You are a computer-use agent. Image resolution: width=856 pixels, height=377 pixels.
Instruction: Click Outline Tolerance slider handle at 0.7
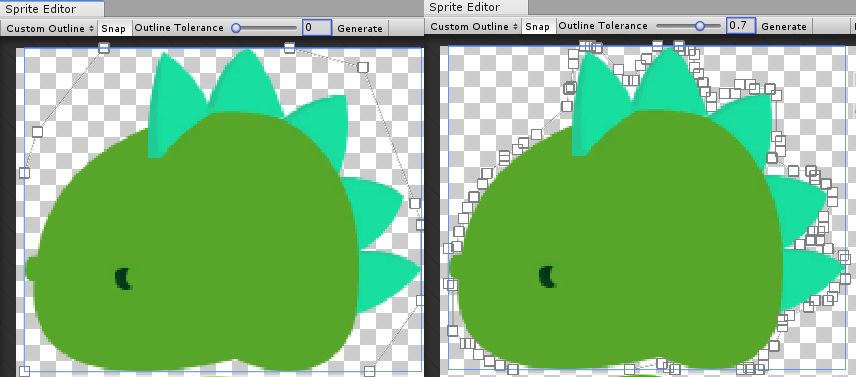coord(699,26)
